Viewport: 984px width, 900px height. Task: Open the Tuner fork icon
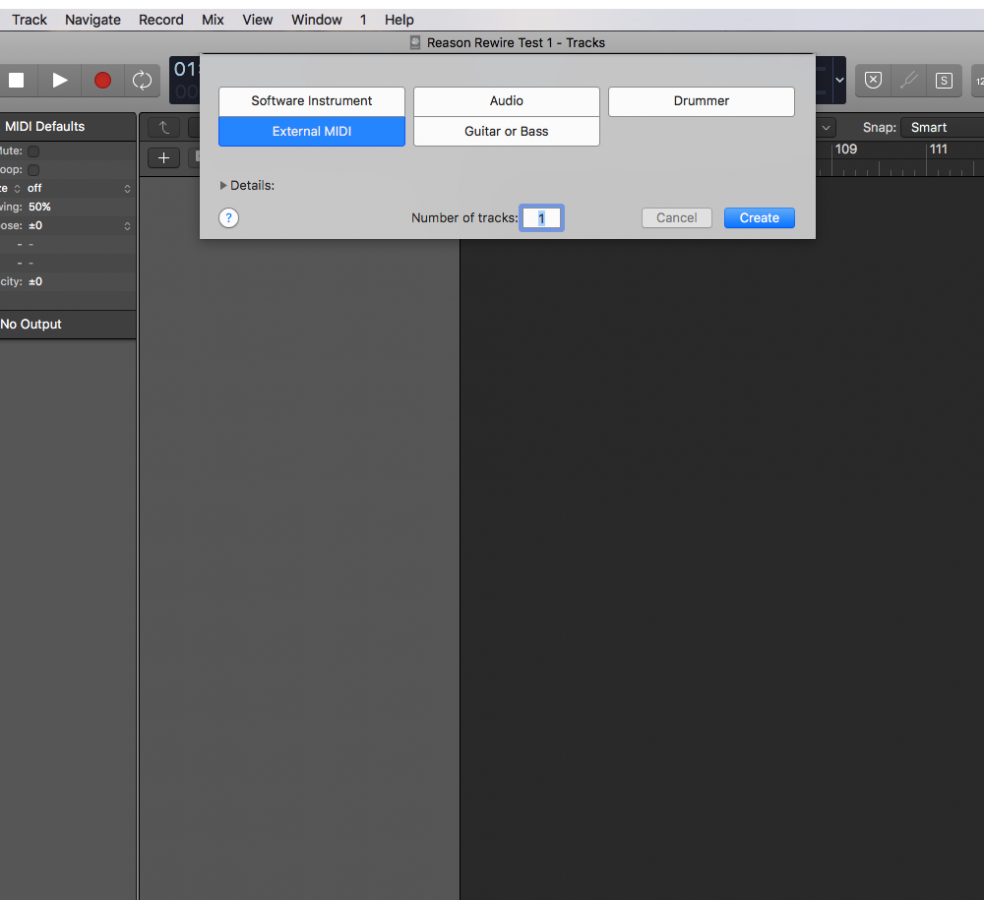(x=908, y=80)
